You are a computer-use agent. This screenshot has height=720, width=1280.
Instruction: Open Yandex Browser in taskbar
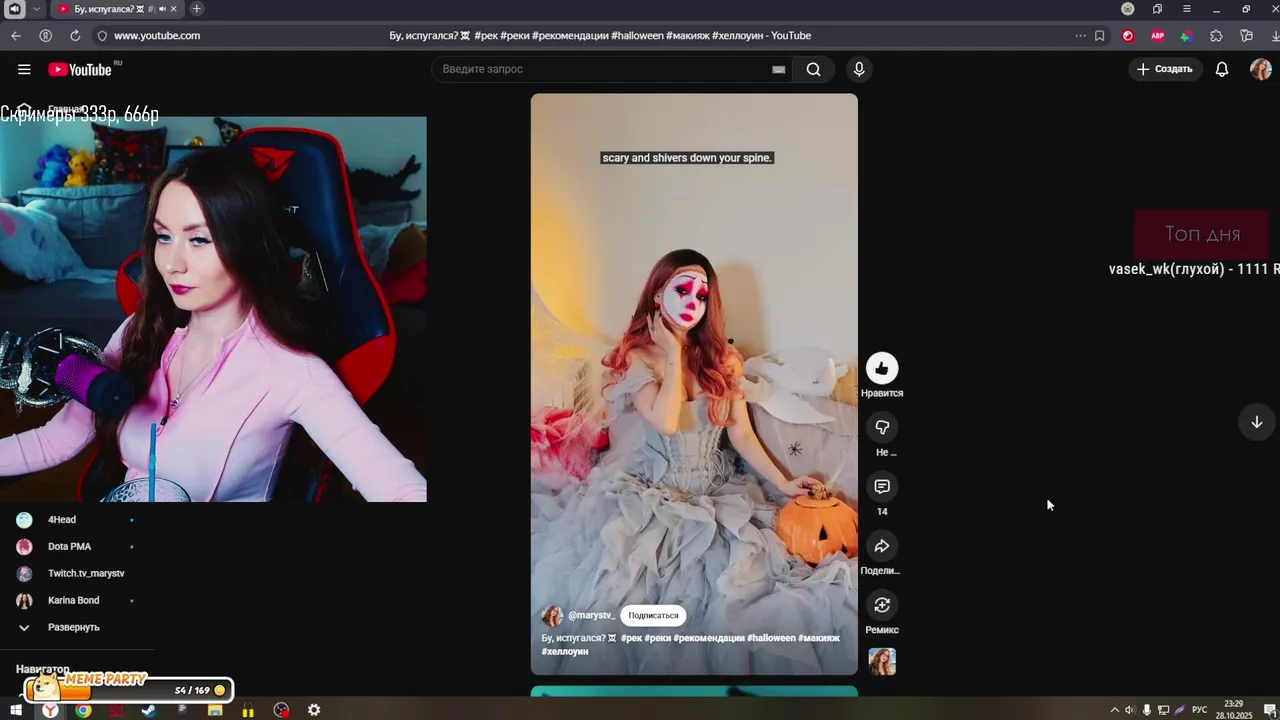(49, 710)
